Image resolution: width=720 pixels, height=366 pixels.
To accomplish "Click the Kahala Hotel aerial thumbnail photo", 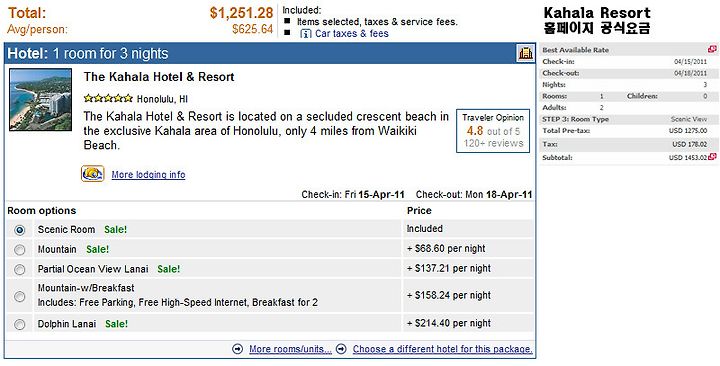I will pyautogui.click(x=40, y=100).
